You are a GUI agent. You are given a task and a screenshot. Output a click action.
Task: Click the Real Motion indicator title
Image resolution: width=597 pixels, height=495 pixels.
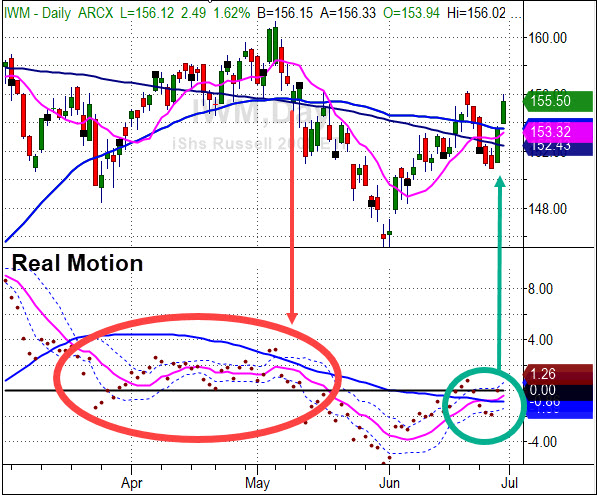tap(77, 263)
